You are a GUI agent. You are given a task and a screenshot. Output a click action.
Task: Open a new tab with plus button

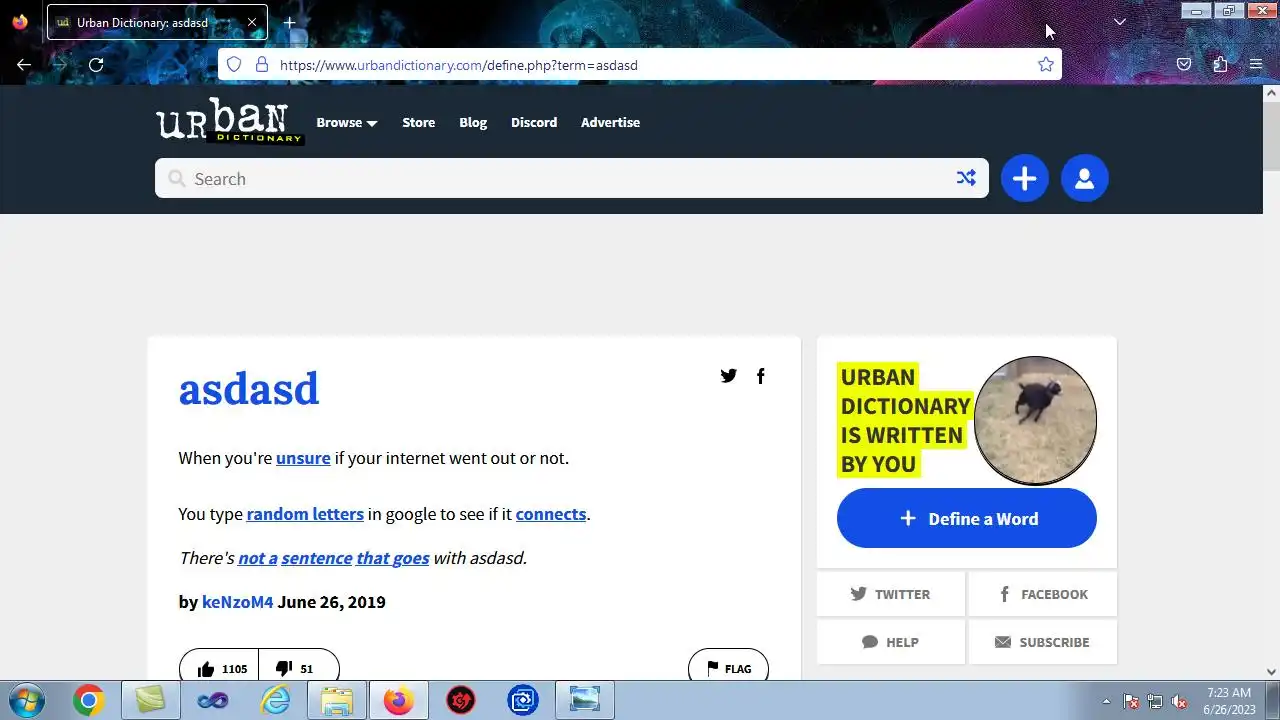coord(289,22)
